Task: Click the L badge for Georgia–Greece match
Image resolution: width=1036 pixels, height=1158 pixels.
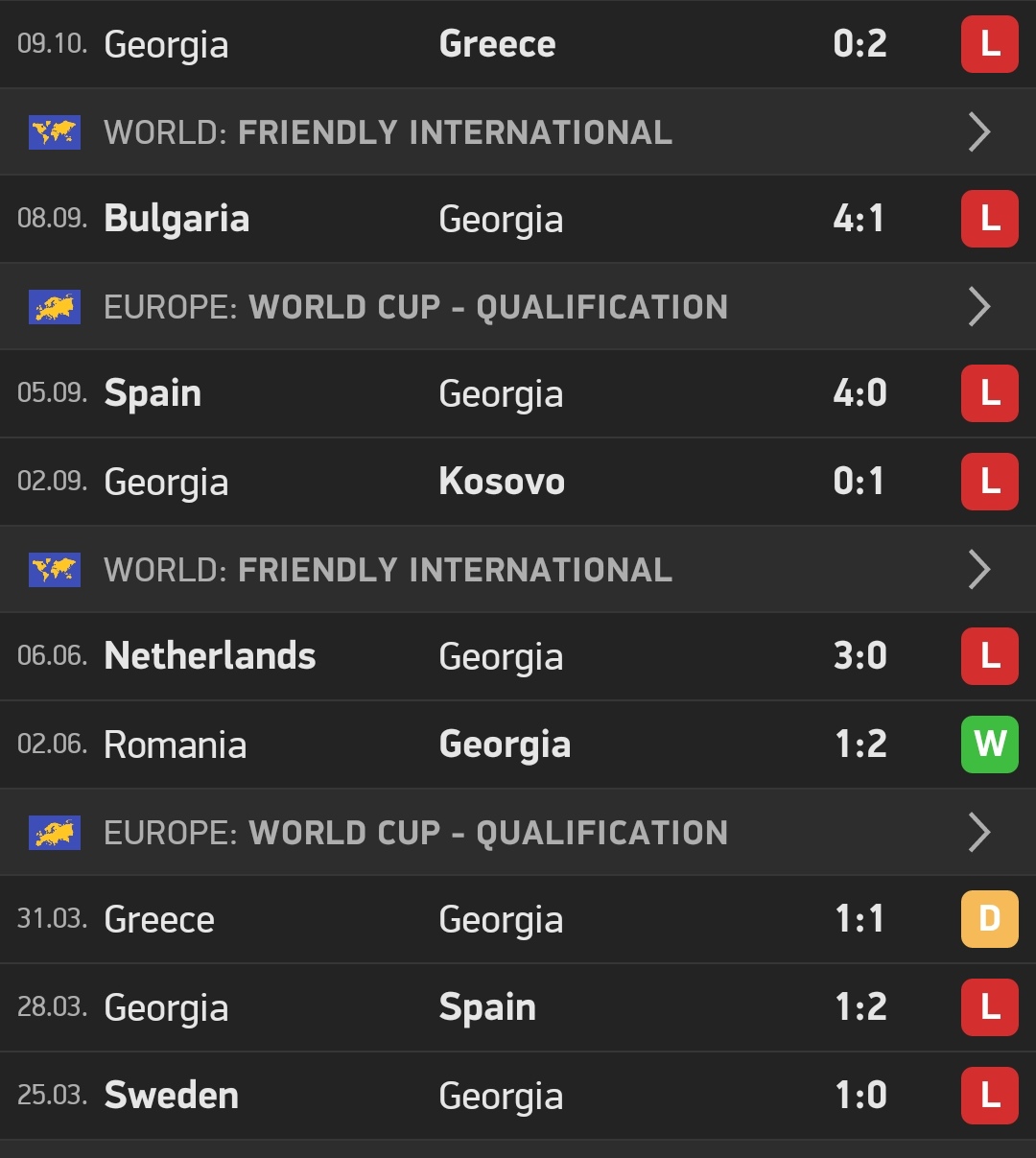Action: pyautogui.click(x=989, y=44)
